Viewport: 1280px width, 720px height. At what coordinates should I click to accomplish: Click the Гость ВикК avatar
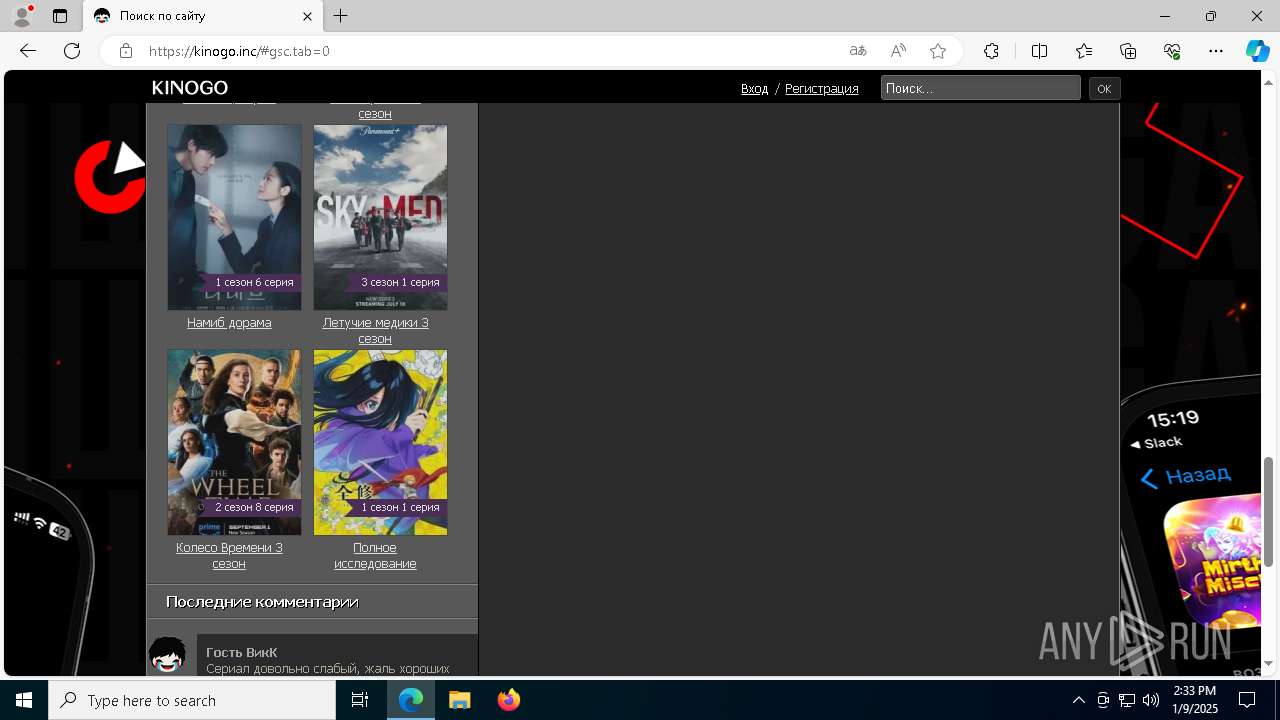tap(167, 656)
